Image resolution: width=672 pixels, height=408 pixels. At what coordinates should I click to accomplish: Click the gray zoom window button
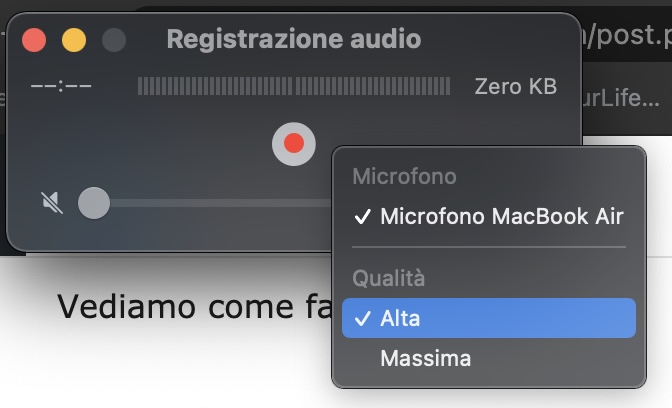114,40
